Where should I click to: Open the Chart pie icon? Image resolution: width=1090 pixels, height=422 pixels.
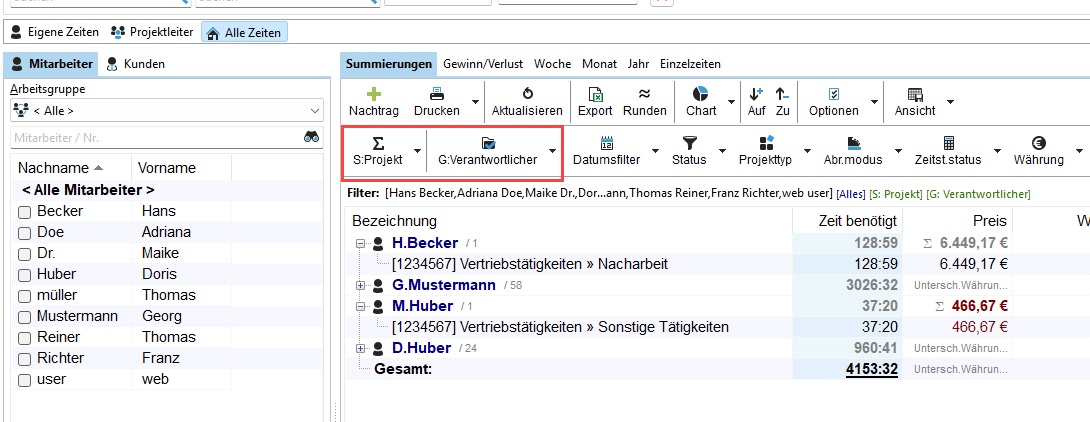[701, 93]
